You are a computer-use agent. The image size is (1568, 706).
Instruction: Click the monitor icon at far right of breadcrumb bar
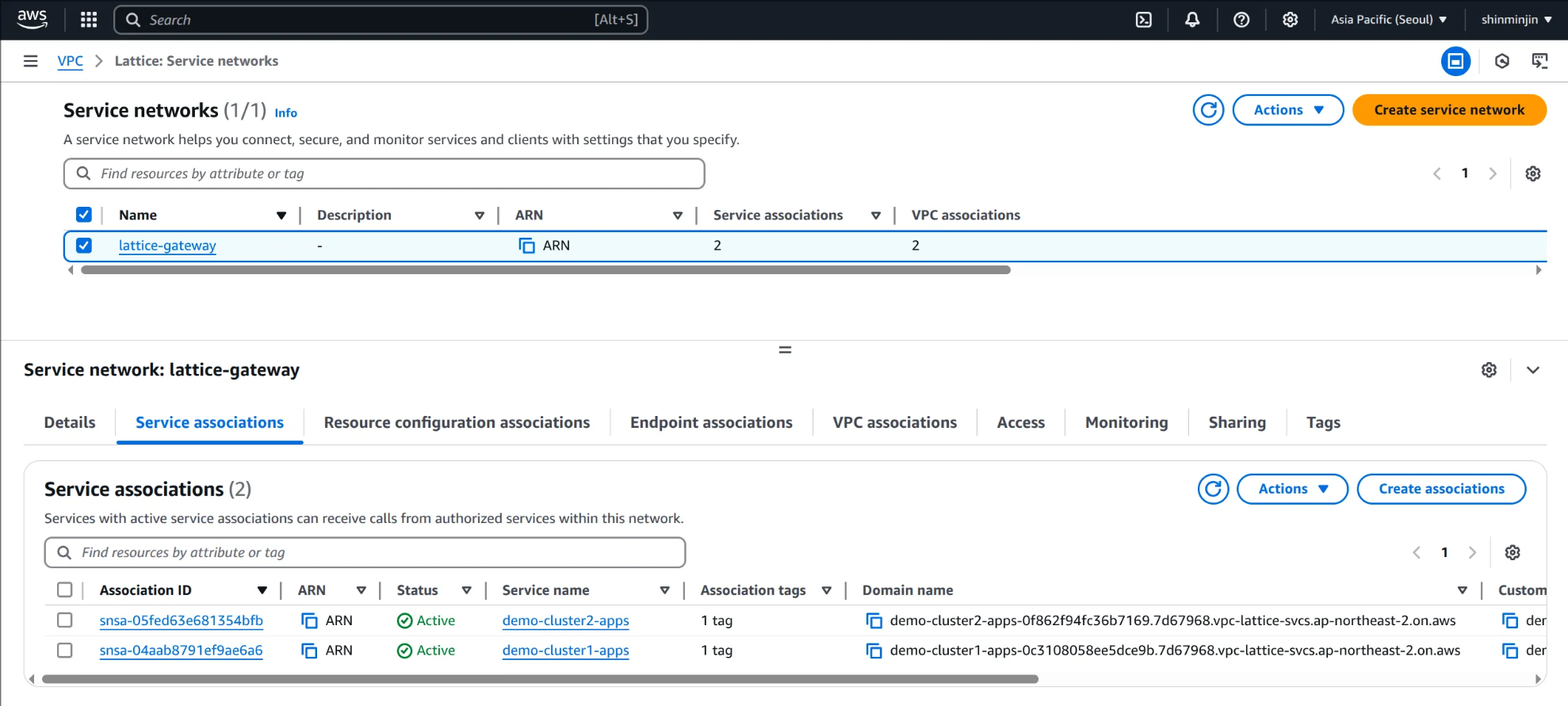(x=1539, y=61)
